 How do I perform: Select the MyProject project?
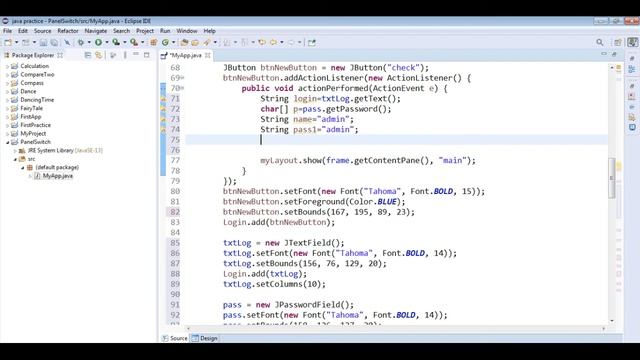[33, 133]
